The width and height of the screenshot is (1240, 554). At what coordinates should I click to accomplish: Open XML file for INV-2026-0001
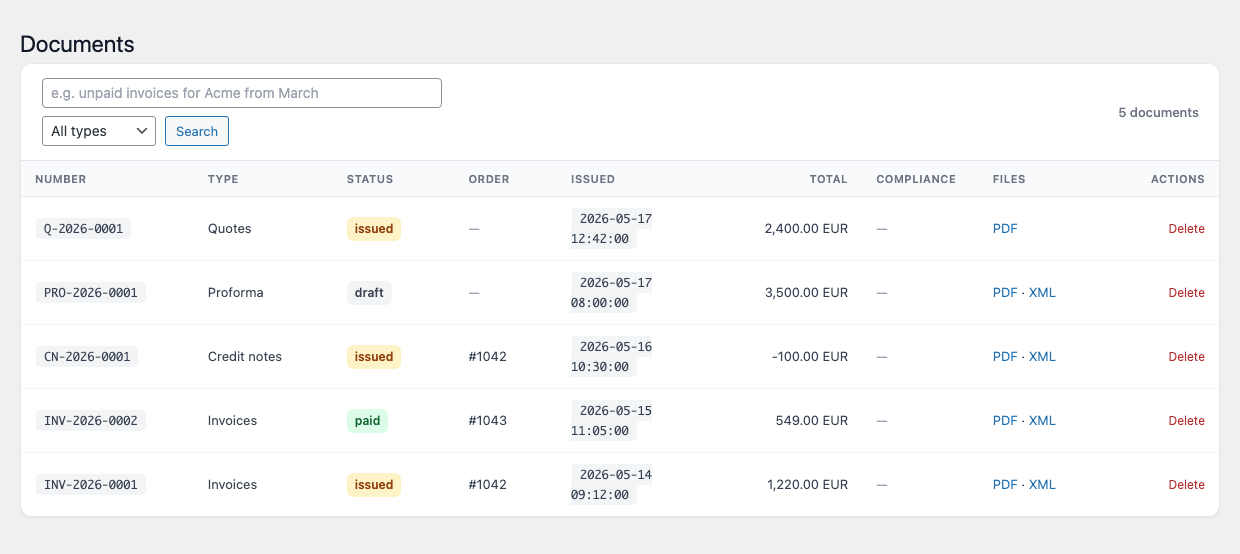coord(1042,485)
